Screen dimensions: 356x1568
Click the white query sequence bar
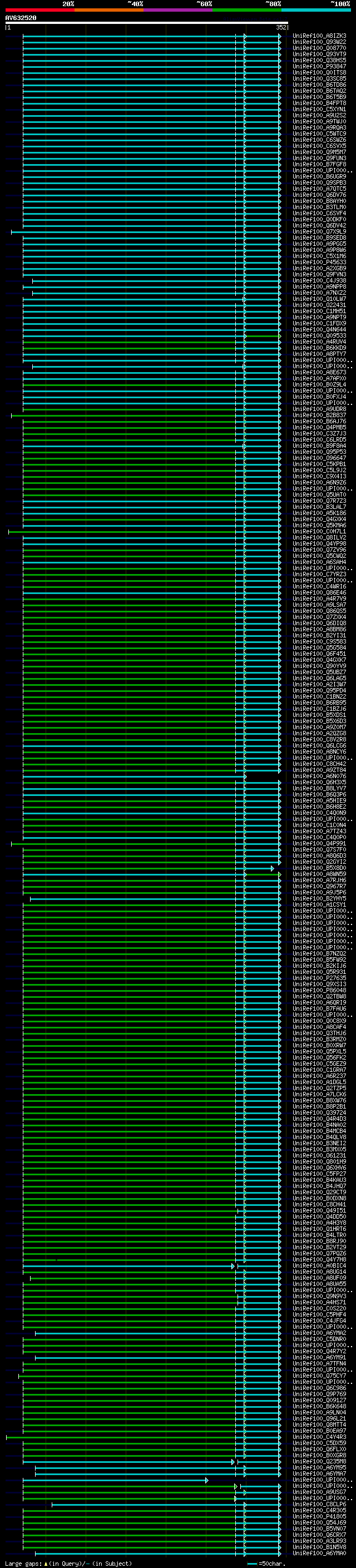pyautogui.click(x=147, y=22)
